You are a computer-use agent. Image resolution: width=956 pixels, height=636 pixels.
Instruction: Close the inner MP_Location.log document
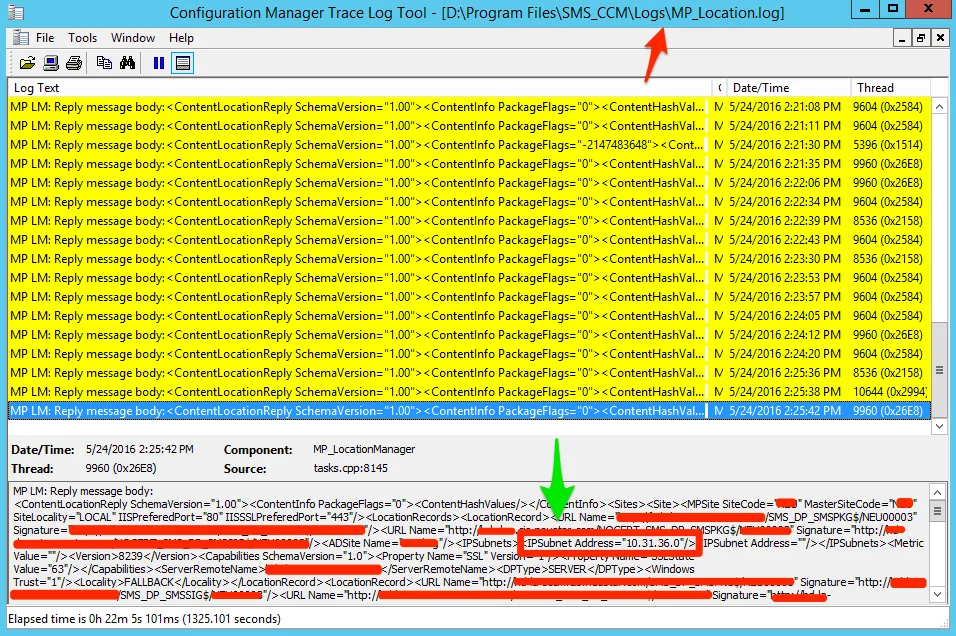[940, 38]
